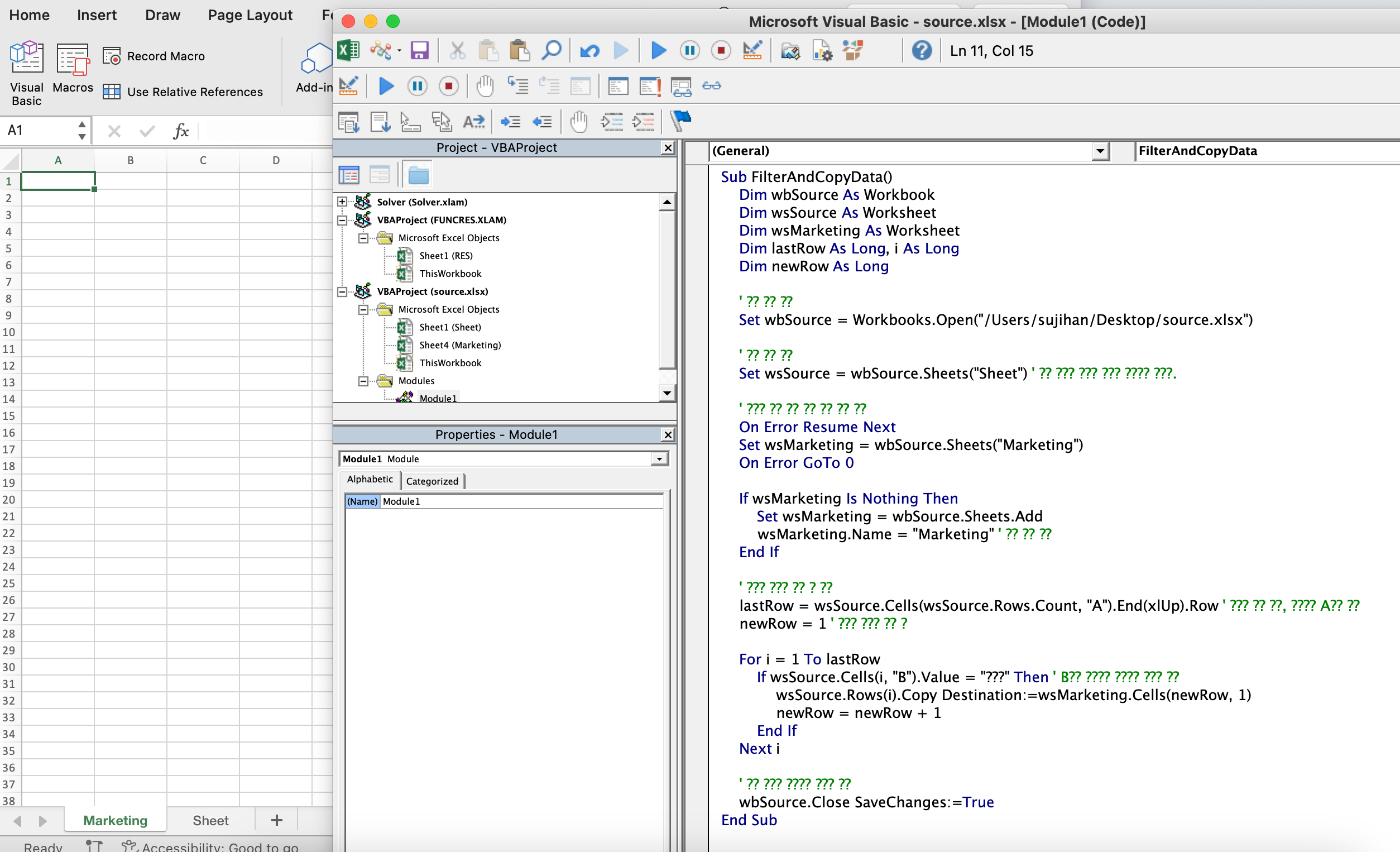
Task: Open the Object Browser icon
Action: [x=853, y=51]
